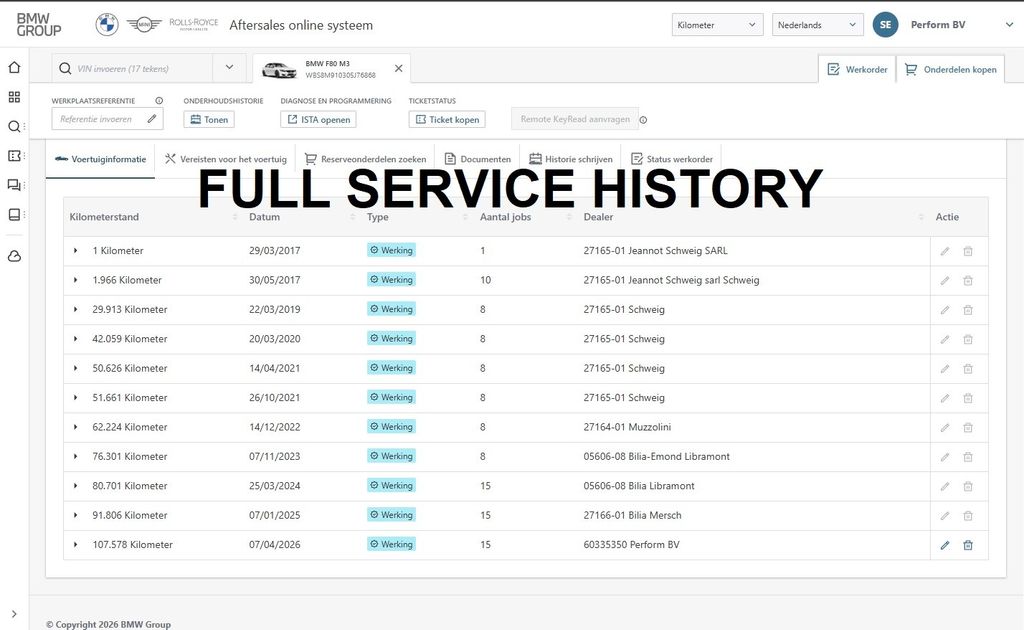
Task: Click the chat messages icon in sidebar
Action: pyautogui.click(x=14, y=185)
